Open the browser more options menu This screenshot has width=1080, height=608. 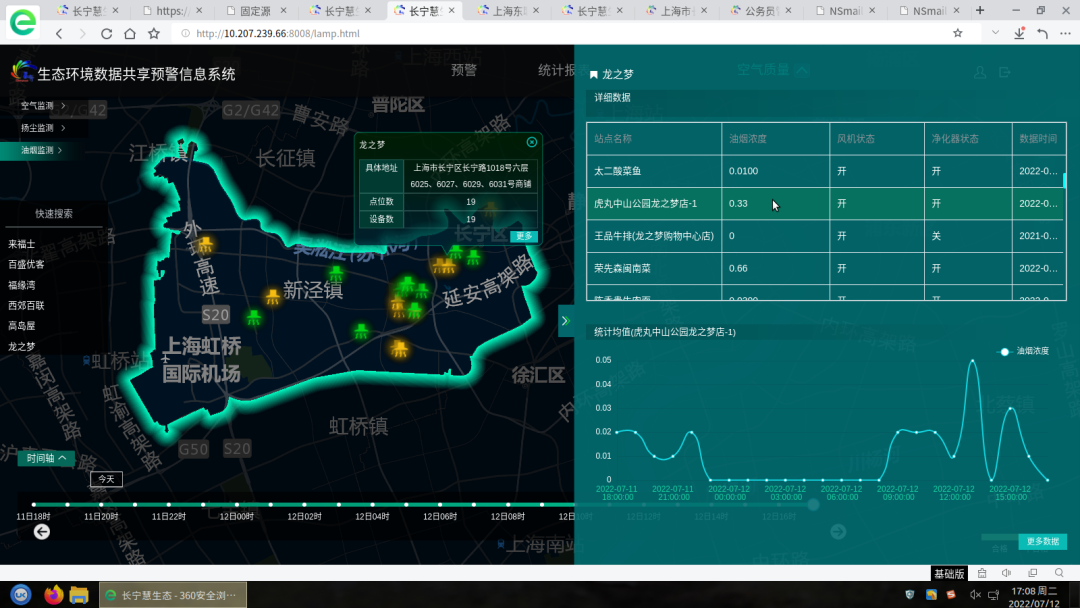coord(1066,33)
